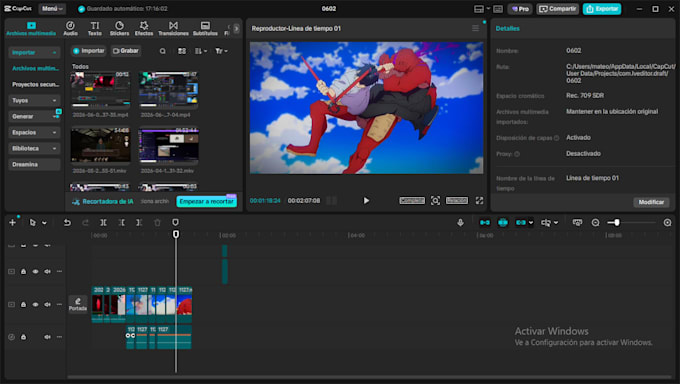
Task: Delete left of playhead with trim-left icon
Action: pos(121,223)
